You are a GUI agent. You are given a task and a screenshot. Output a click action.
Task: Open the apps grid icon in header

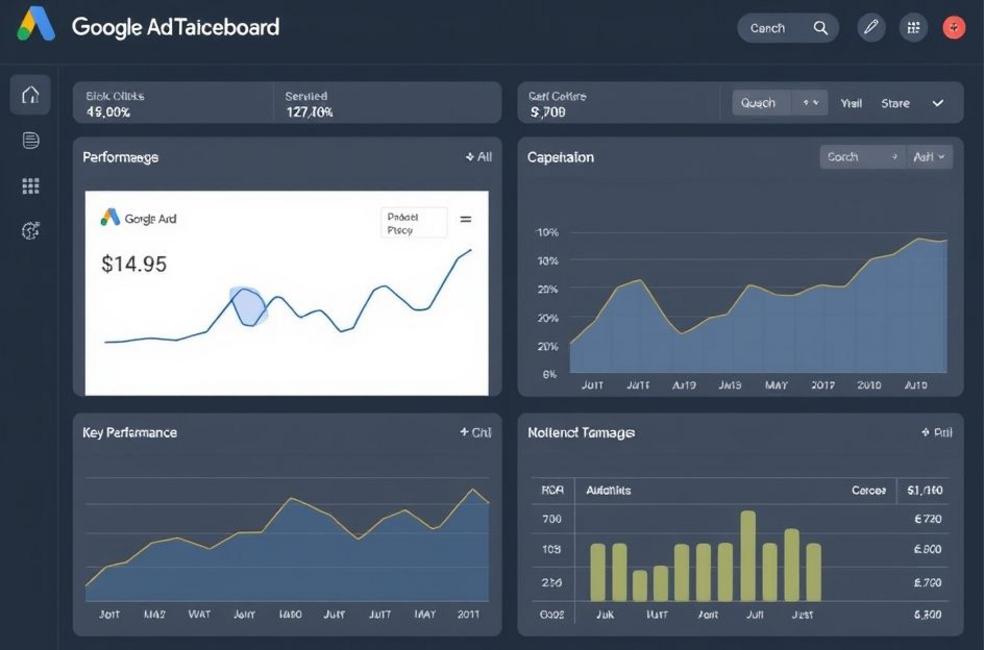pyautogui.click(x=912, y=28)
